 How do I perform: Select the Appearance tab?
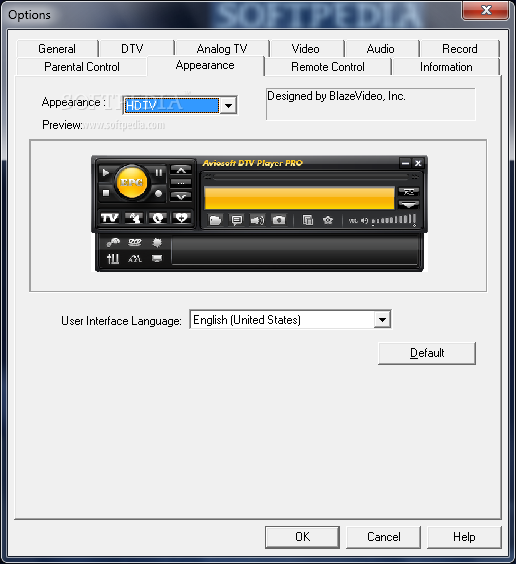point(205,65)
